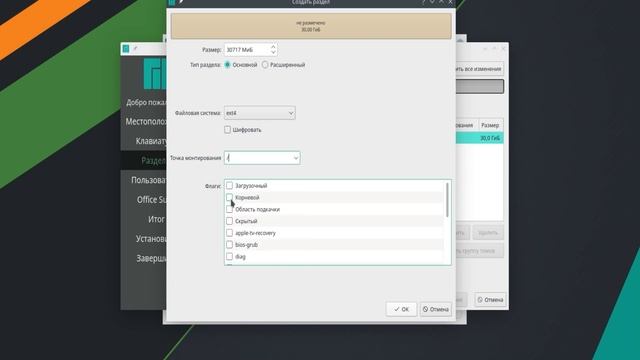Increase partition size with up arrow
The image size is (640, 360).
(x=273, y=47)
